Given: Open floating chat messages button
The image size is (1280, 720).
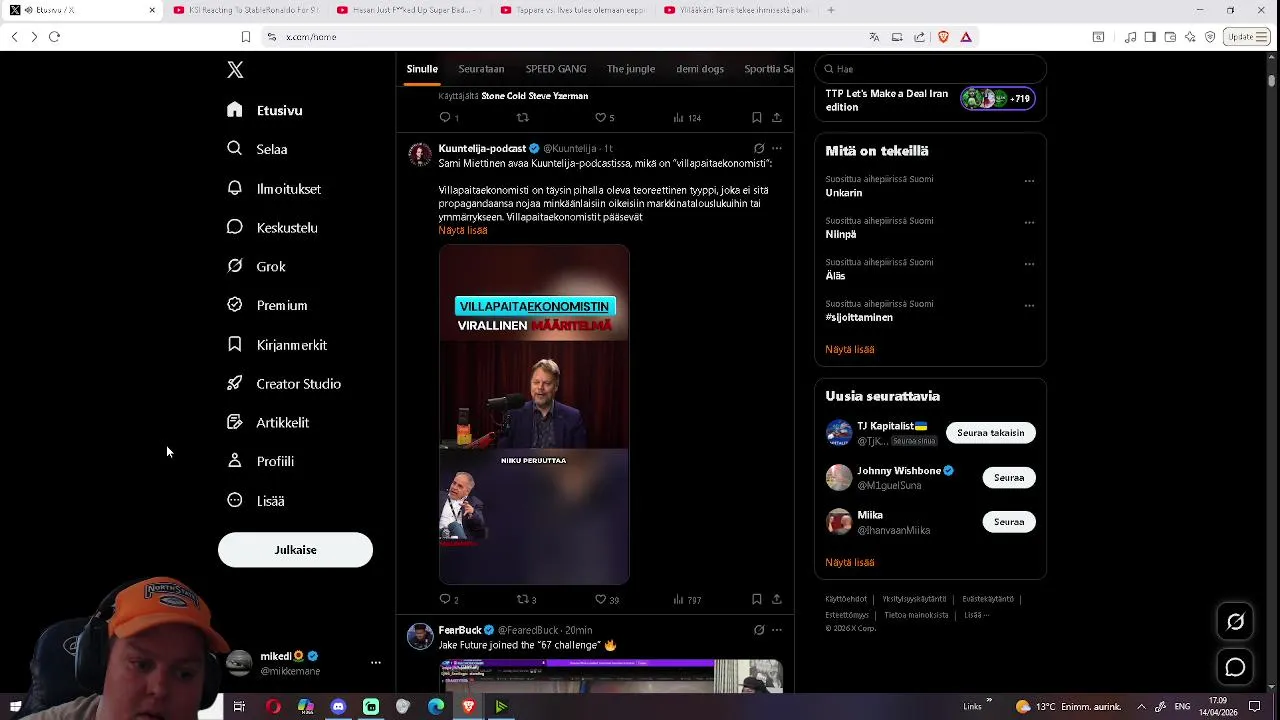Looking at the screenshot, I should [1235, 667].
